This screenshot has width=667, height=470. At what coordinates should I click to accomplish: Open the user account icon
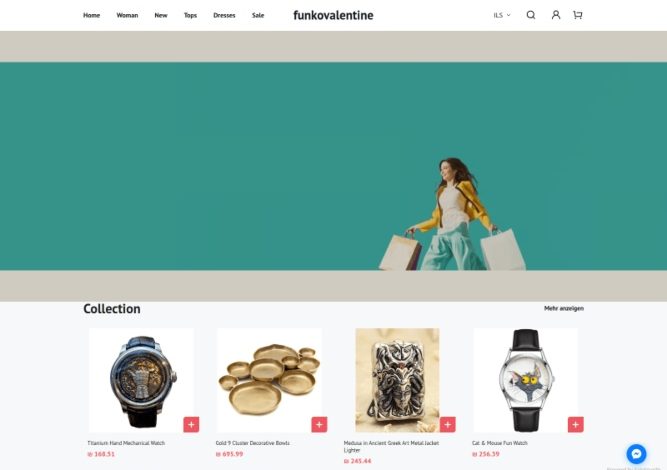pyautogui.click(x=556, y=15)
